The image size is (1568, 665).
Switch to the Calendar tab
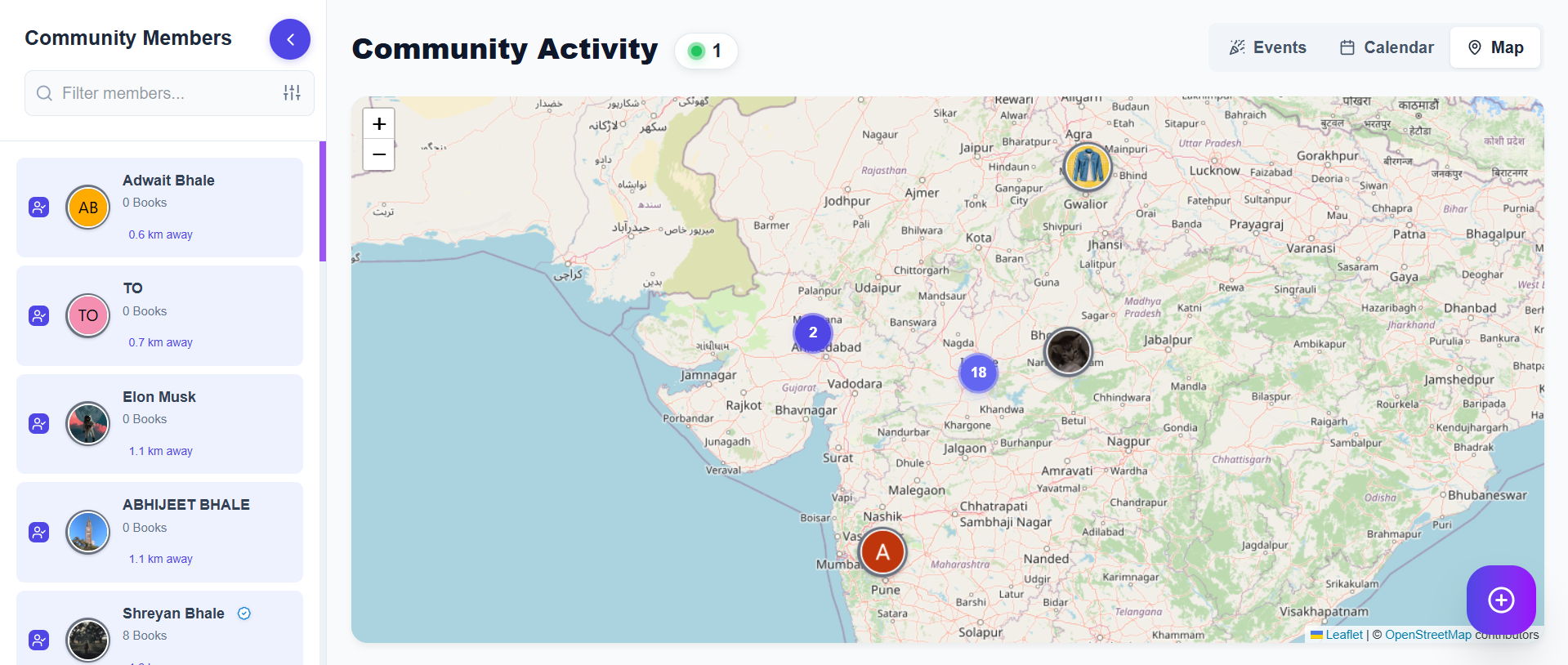[x=1387, y=47]
